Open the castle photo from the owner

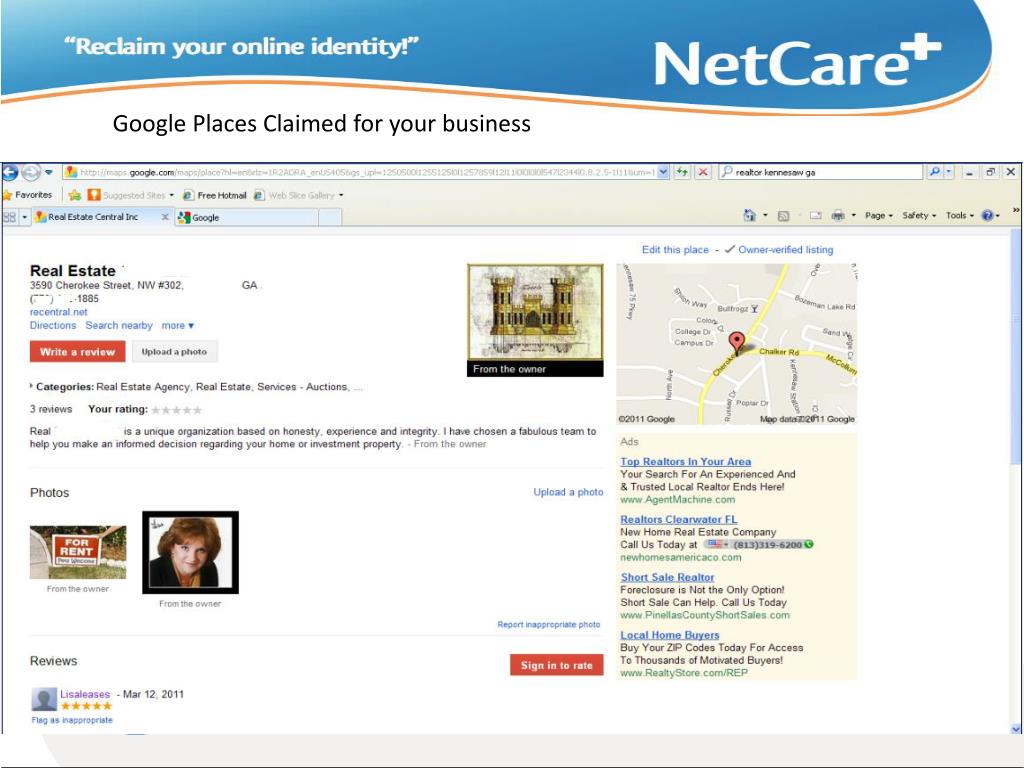click(535, 320)
